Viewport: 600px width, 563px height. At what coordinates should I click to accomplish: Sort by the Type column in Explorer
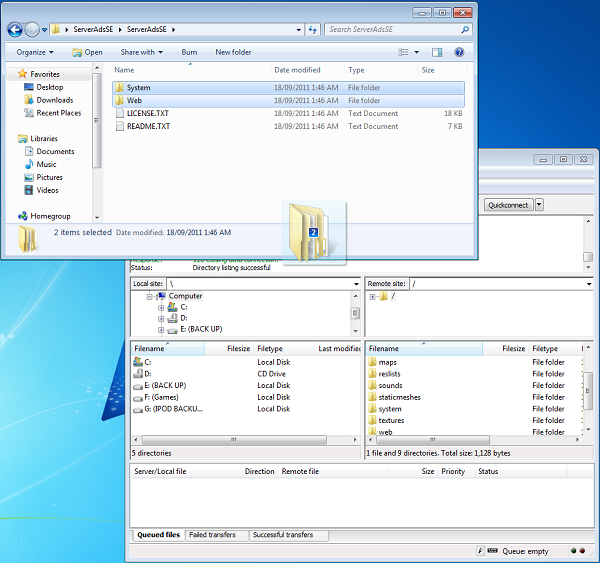381,70
